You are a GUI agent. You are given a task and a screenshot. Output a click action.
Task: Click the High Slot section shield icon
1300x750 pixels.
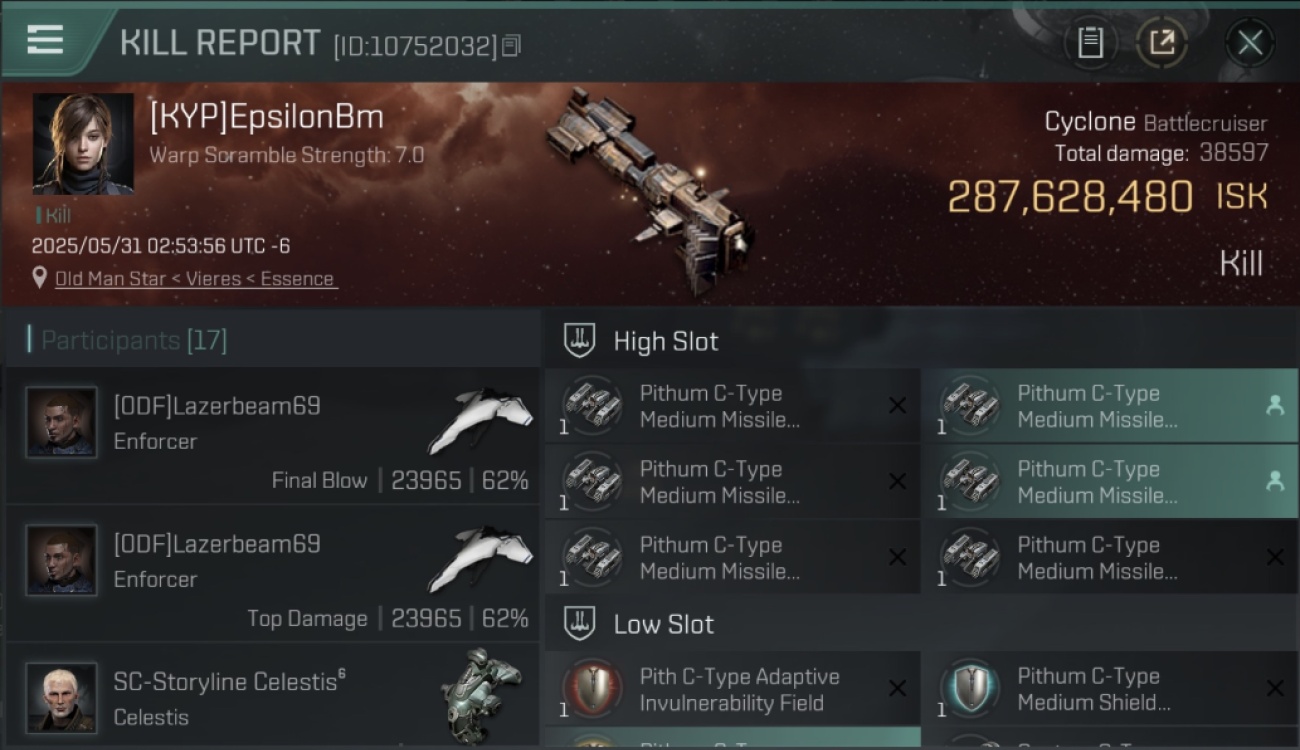[580, 341]
